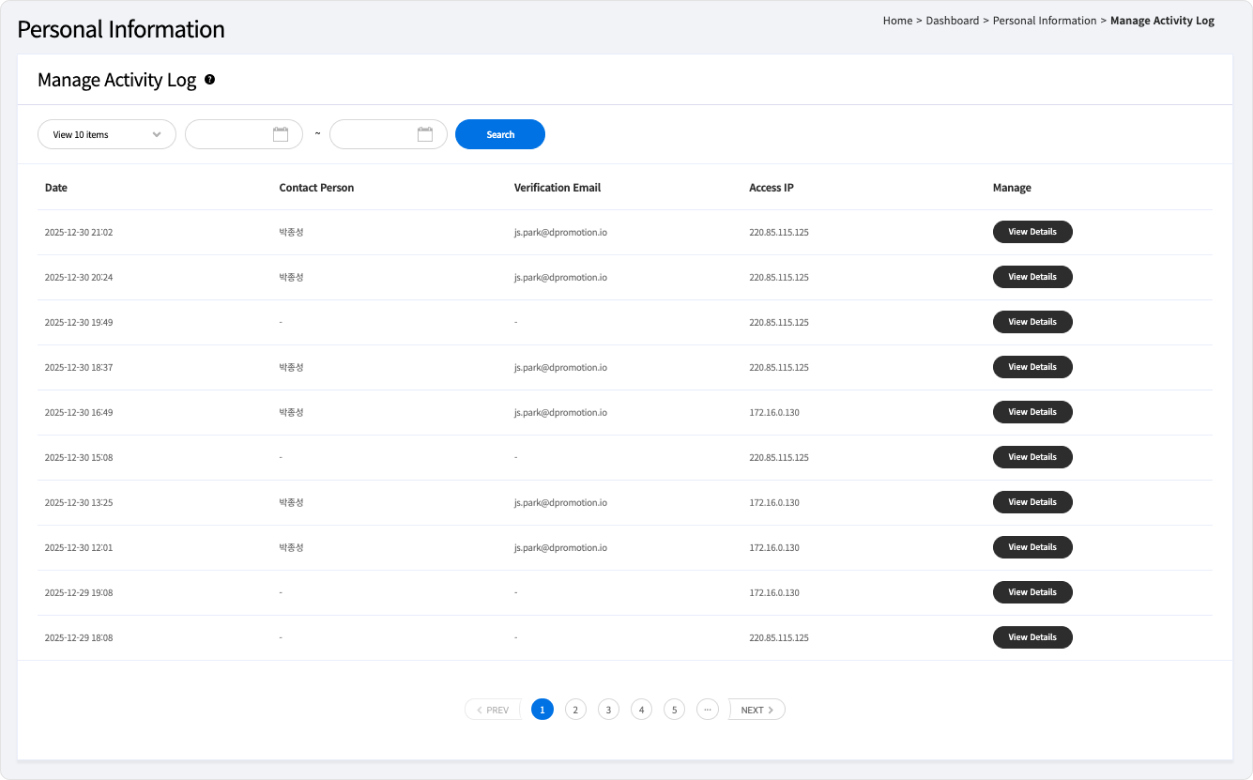Screen dimensions: 1253x780
Task: Select page 5 in the pagination
Action: pyautogui.click(x=675, y=710)
